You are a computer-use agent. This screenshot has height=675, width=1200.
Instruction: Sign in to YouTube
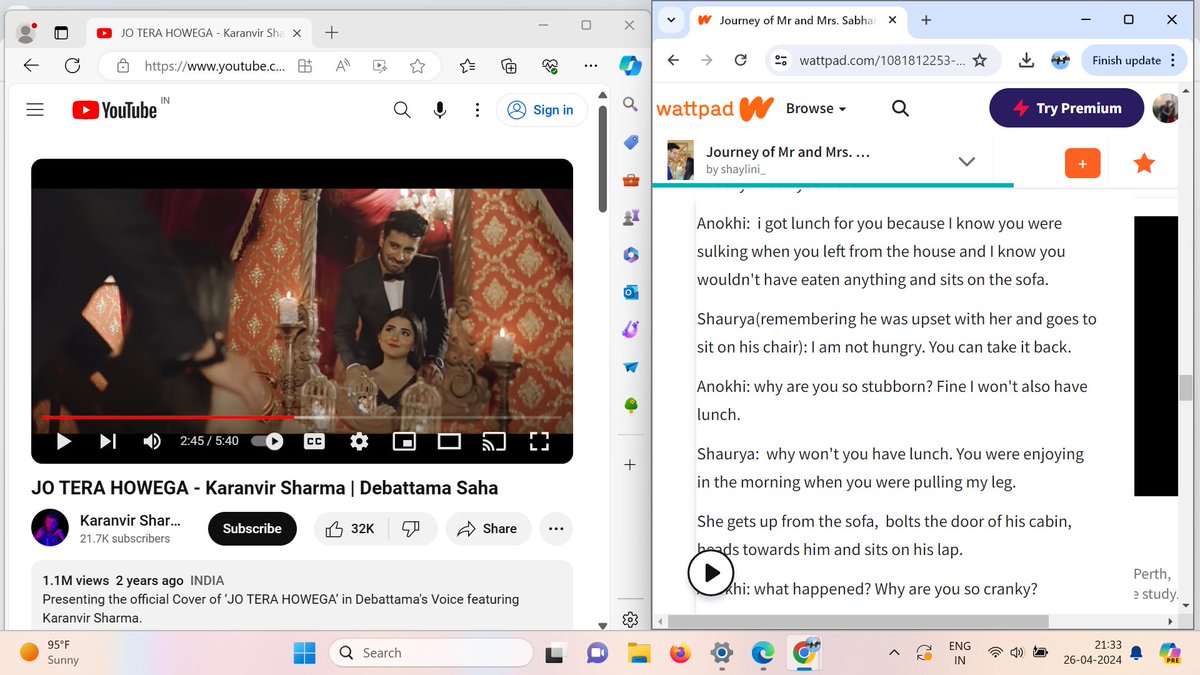(540, 110)
